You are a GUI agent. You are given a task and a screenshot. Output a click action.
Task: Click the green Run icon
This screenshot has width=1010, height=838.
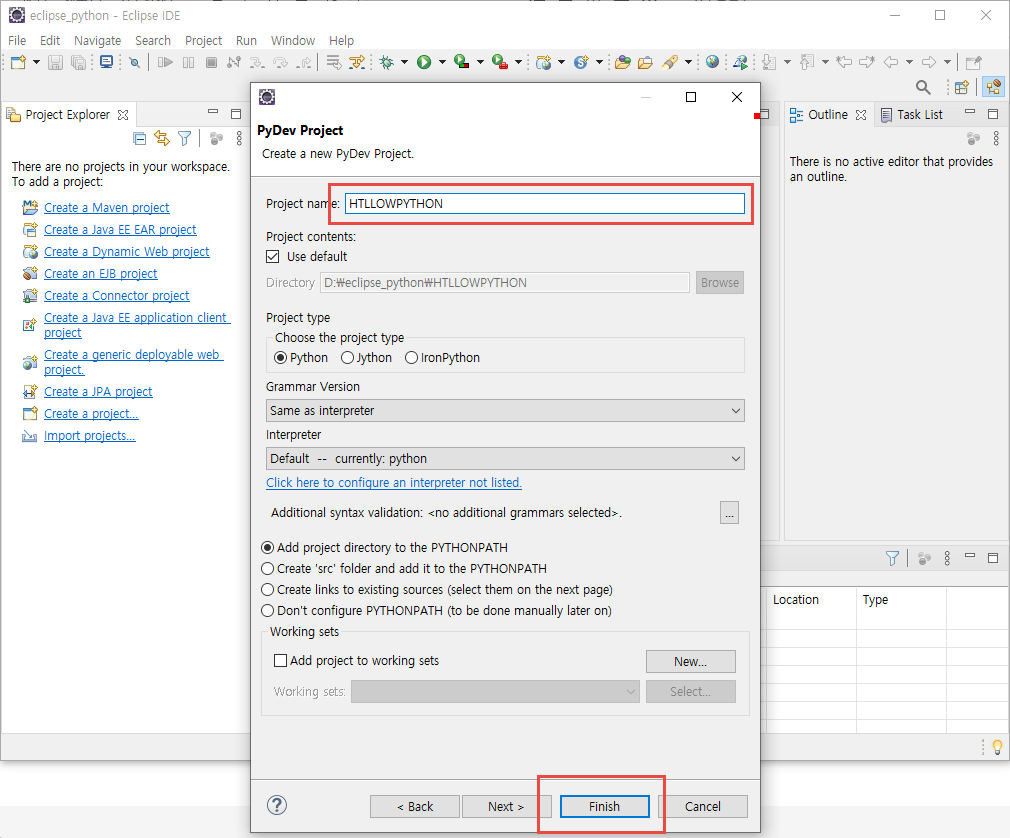pos(424,62)
